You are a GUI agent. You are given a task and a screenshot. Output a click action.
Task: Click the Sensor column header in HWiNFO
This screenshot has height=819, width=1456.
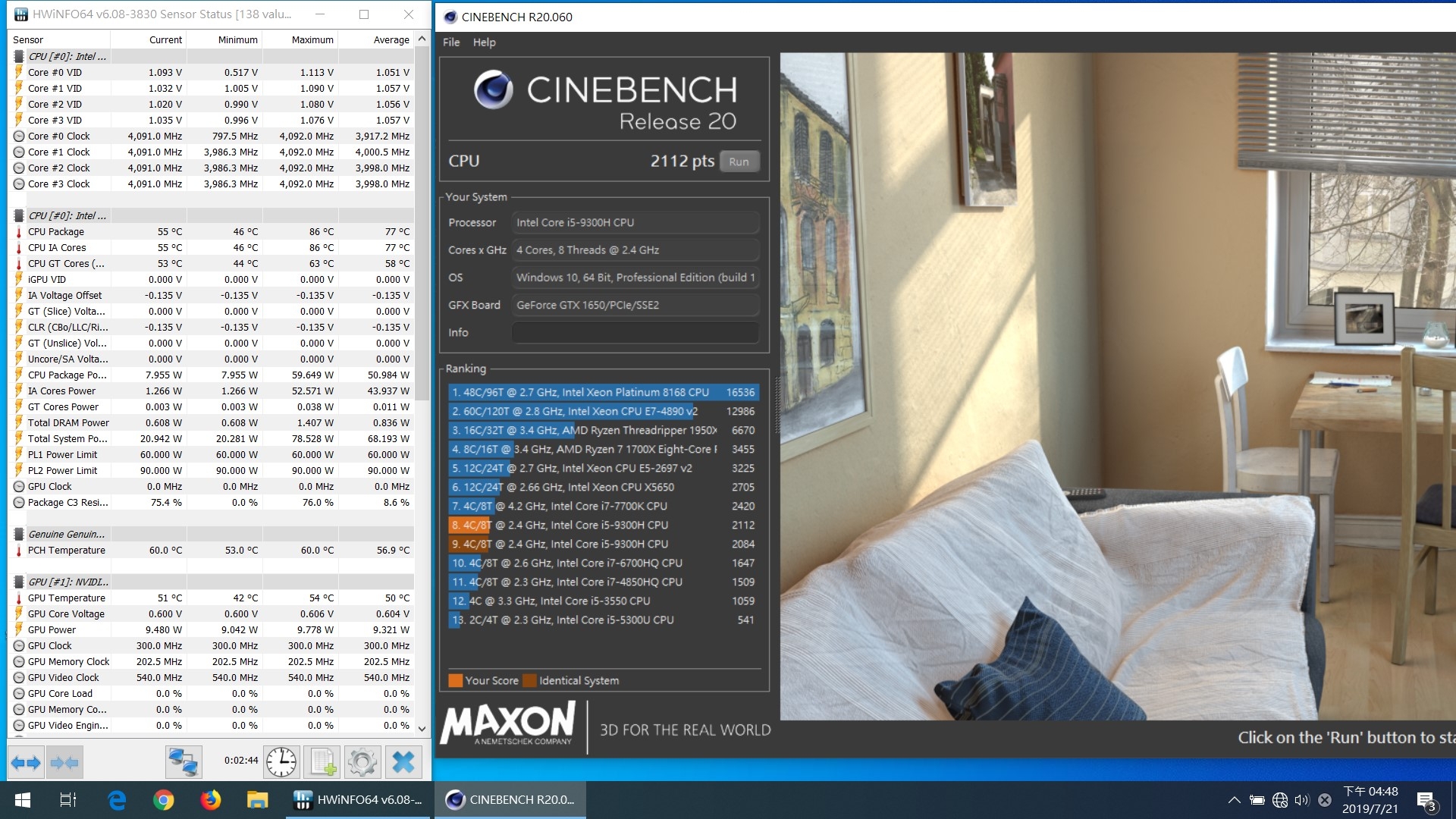coord(59,39)
